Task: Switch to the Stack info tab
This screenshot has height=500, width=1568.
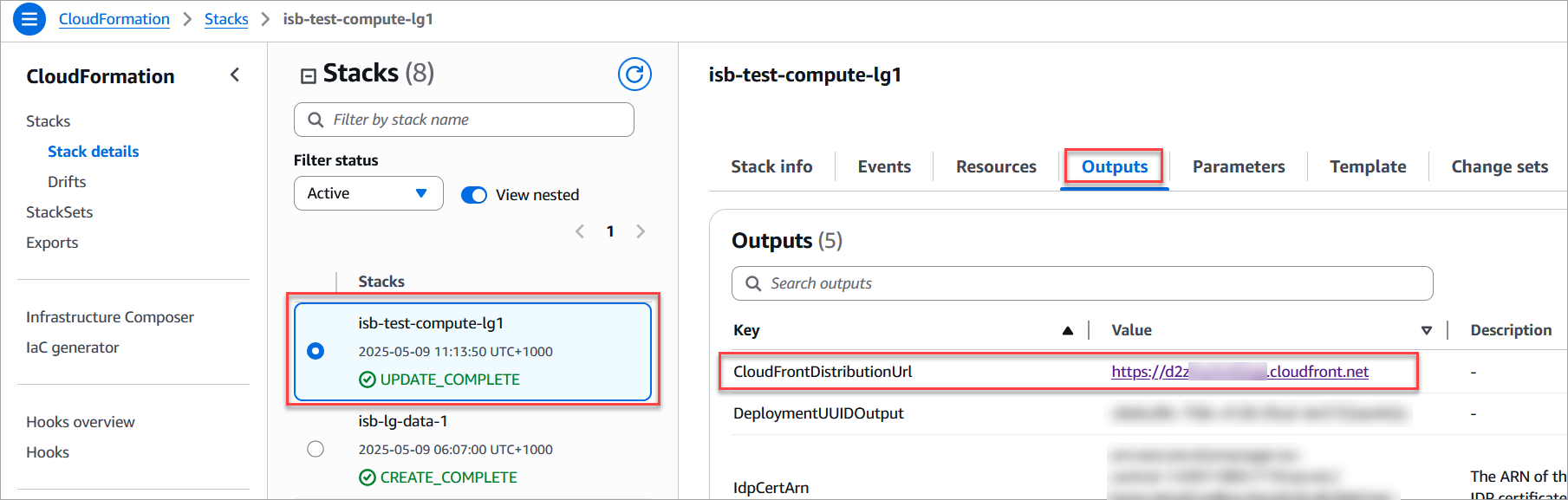Action: click(771, 166)
